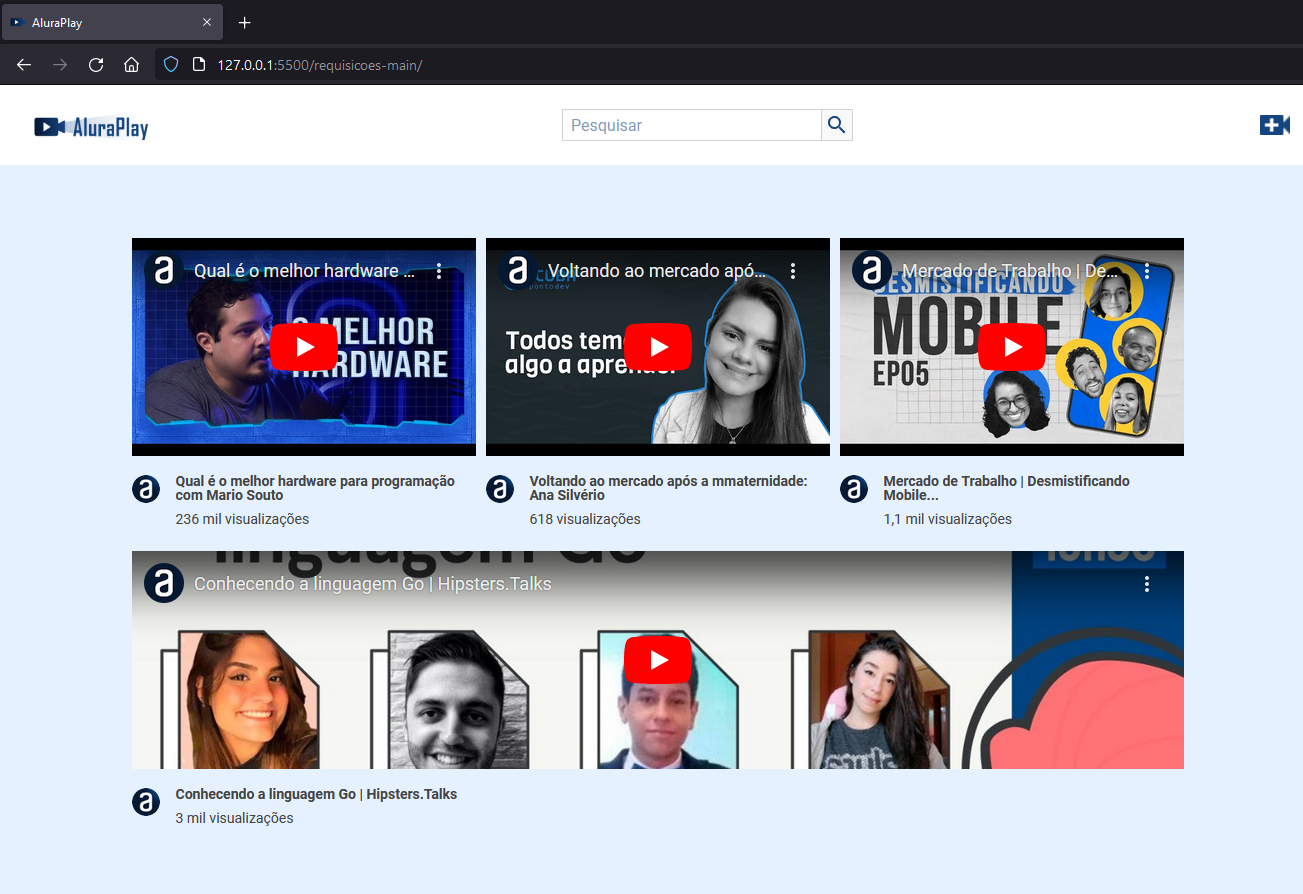Screen dimensions: 1303x894
Task: Click embedded title 'Mercado de Trabalho | De...'
Action: coord(1011,271)
